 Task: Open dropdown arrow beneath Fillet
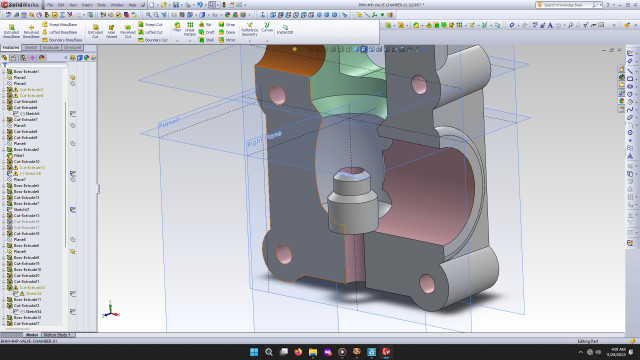point(177,40)
